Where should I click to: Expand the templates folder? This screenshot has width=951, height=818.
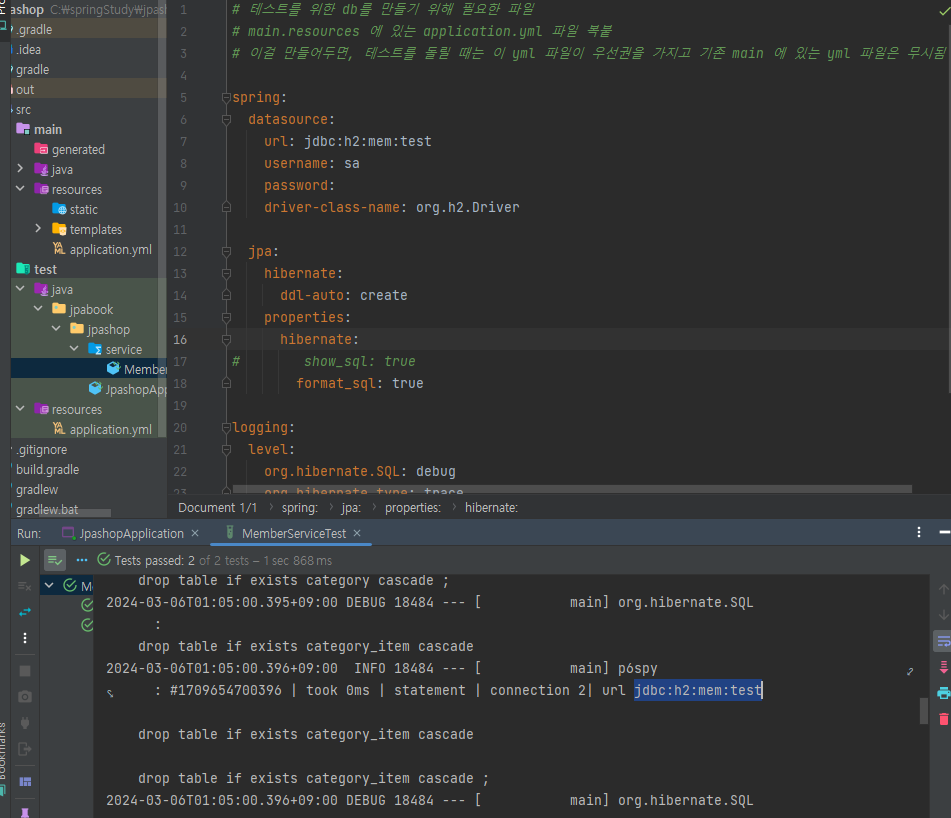[x=38, y=229]
